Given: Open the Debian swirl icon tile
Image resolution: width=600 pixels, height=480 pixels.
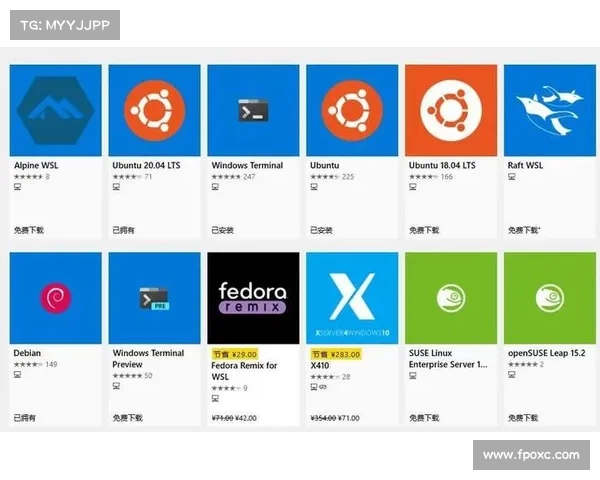Looking at the screenshot, I should (x=55, y=298).
